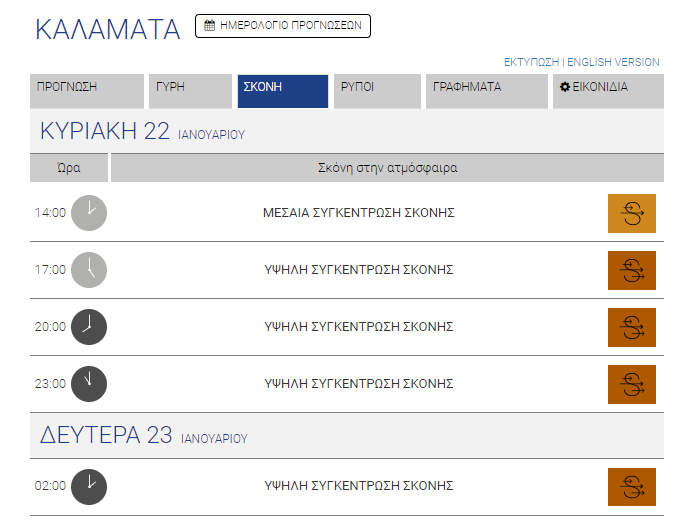Open the ΗΜΕΡΟΛΟΓΙΟ ΠΡΟΓΝΩΣΕΩΝ calendar button

(283, 26)
